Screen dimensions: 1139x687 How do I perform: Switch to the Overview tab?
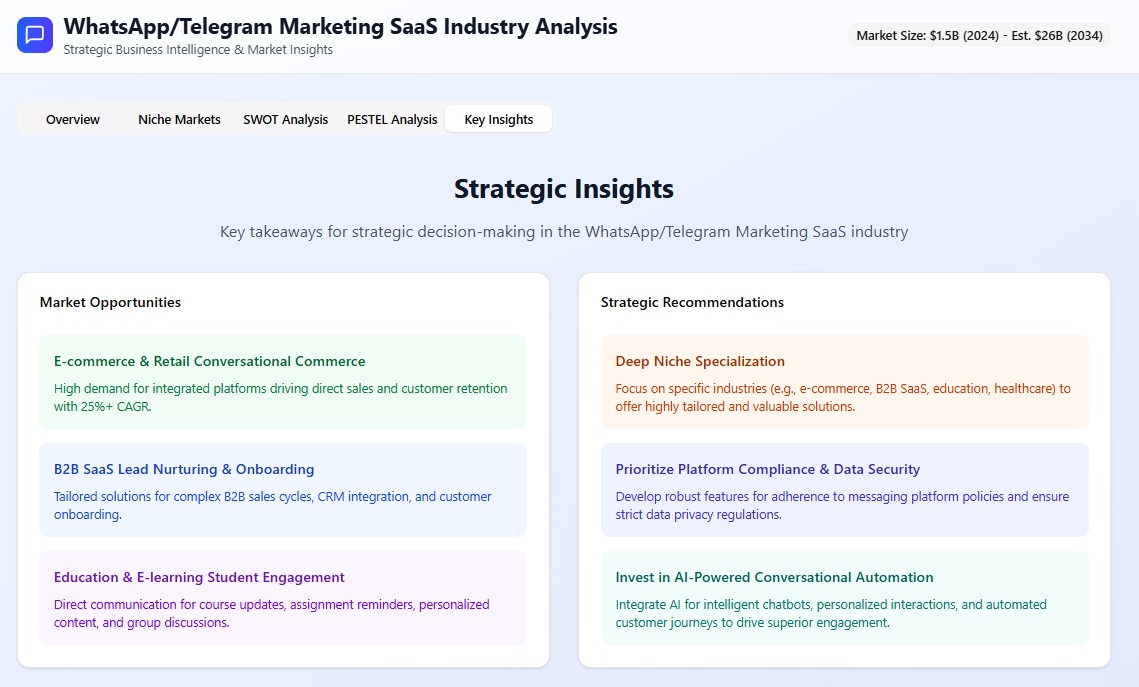(x=73, y=120)
